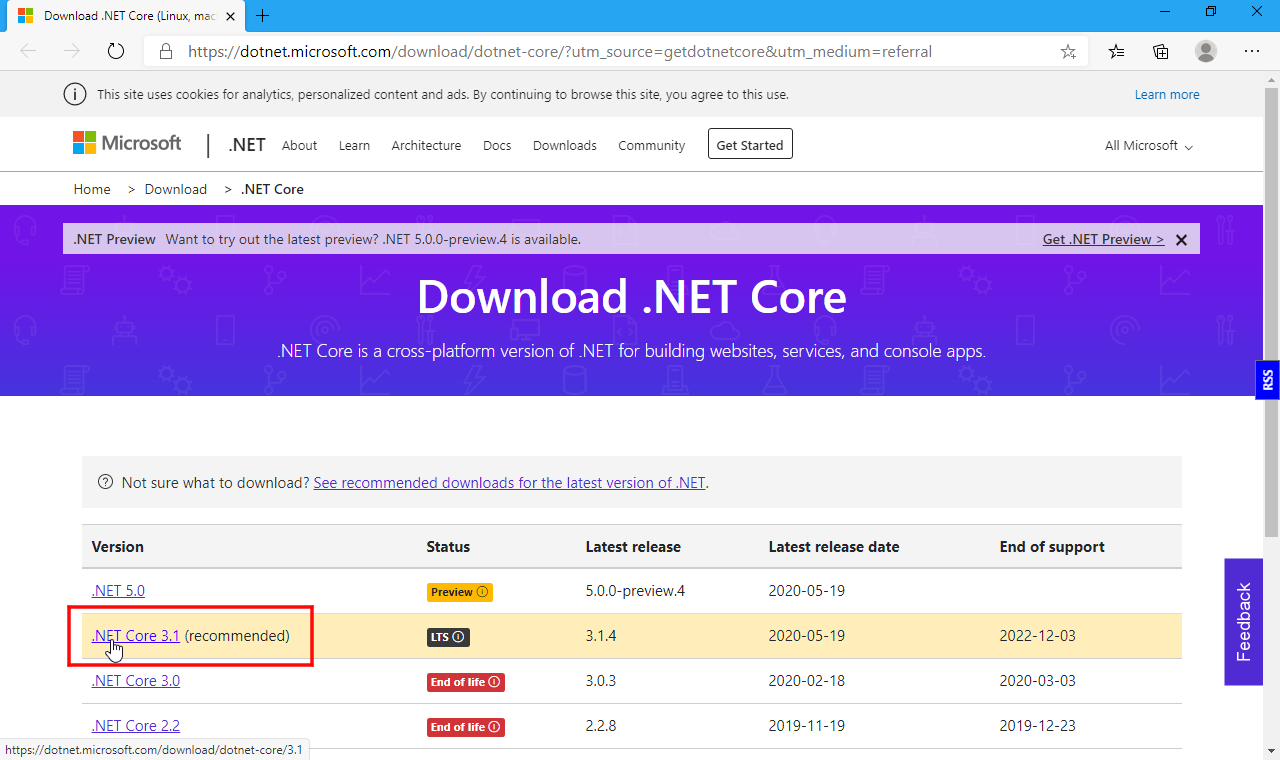Add page to favorites star icon
The image size is (1280, 760).
click(1068, 52)
